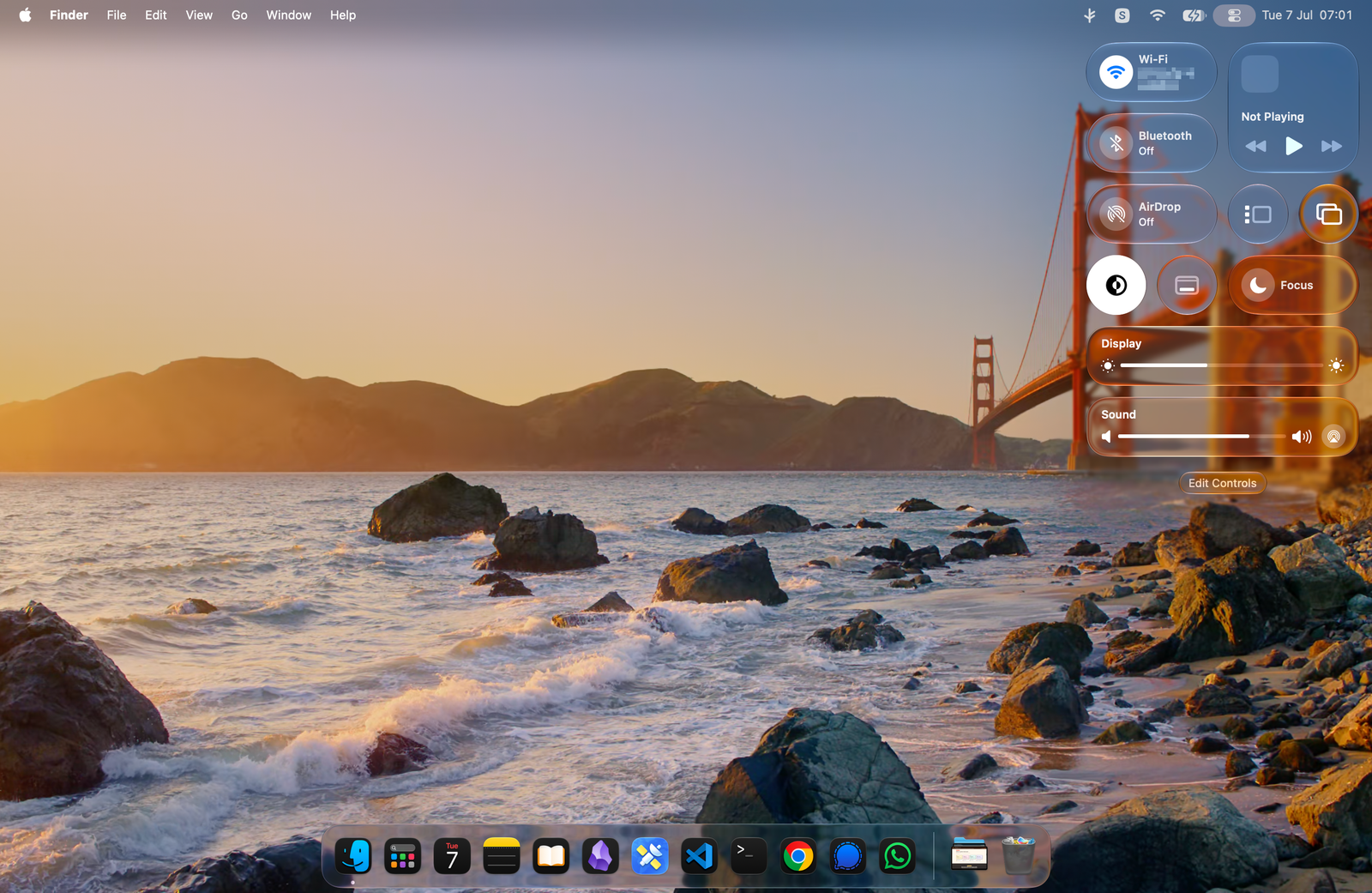Open the Downloads stack in the Dock
Image resolution: width=1372 pixels, height=893 pixels.
click(970, 856)
